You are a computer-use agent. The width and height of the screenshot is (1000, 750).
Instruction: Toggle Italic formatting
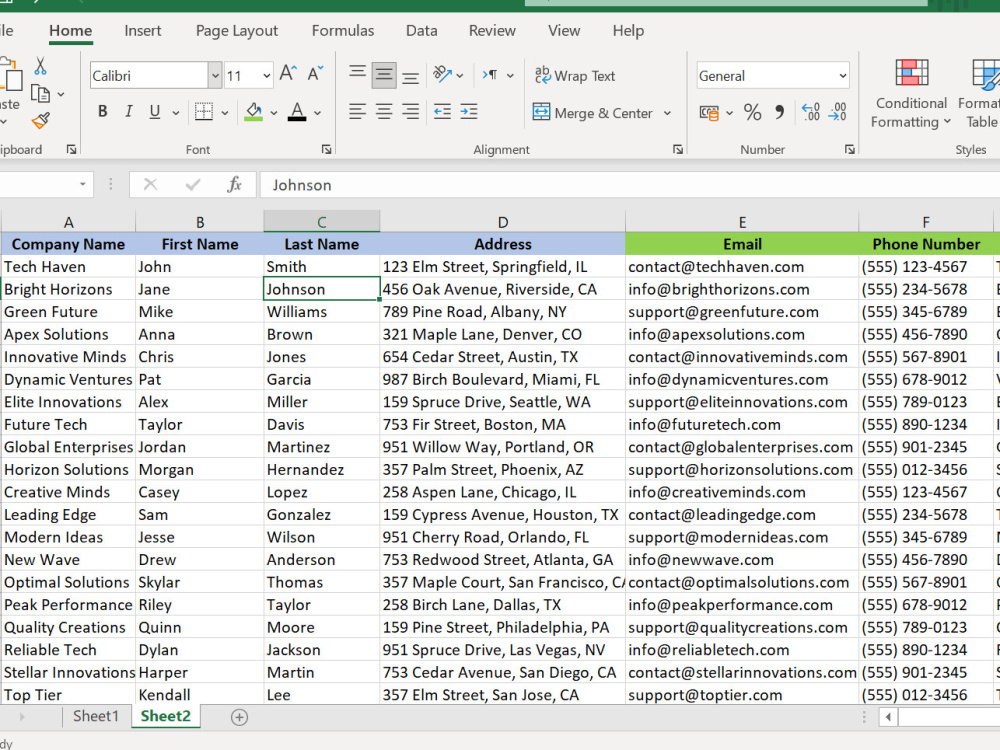click(x=129, y=112)
